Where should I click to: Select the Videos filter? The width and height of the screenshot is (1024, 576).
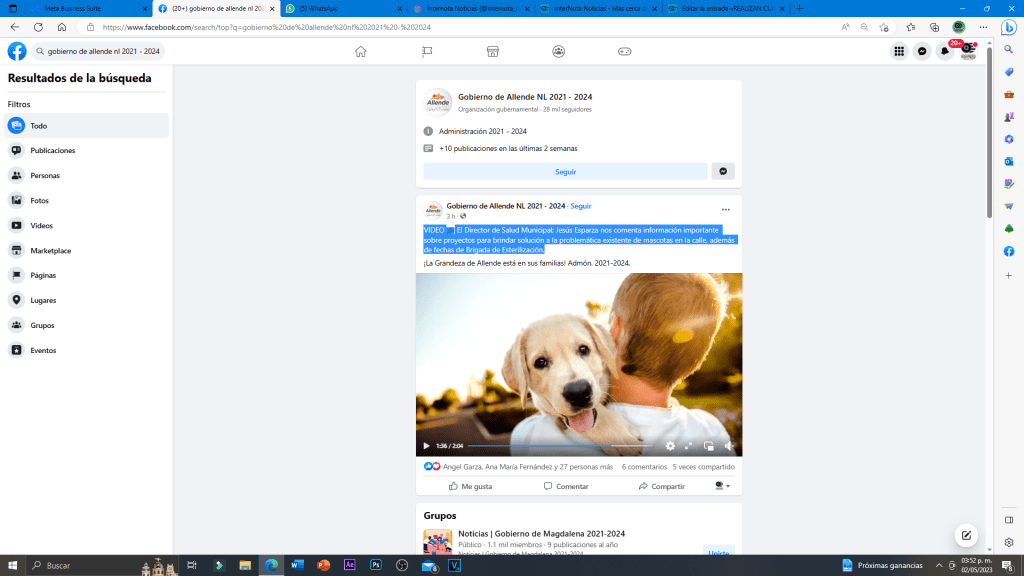tap(41, 225)
